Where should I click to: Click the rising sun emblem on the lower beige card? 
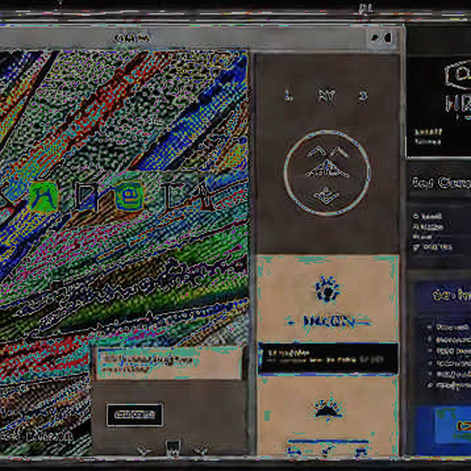pos(328,408)
